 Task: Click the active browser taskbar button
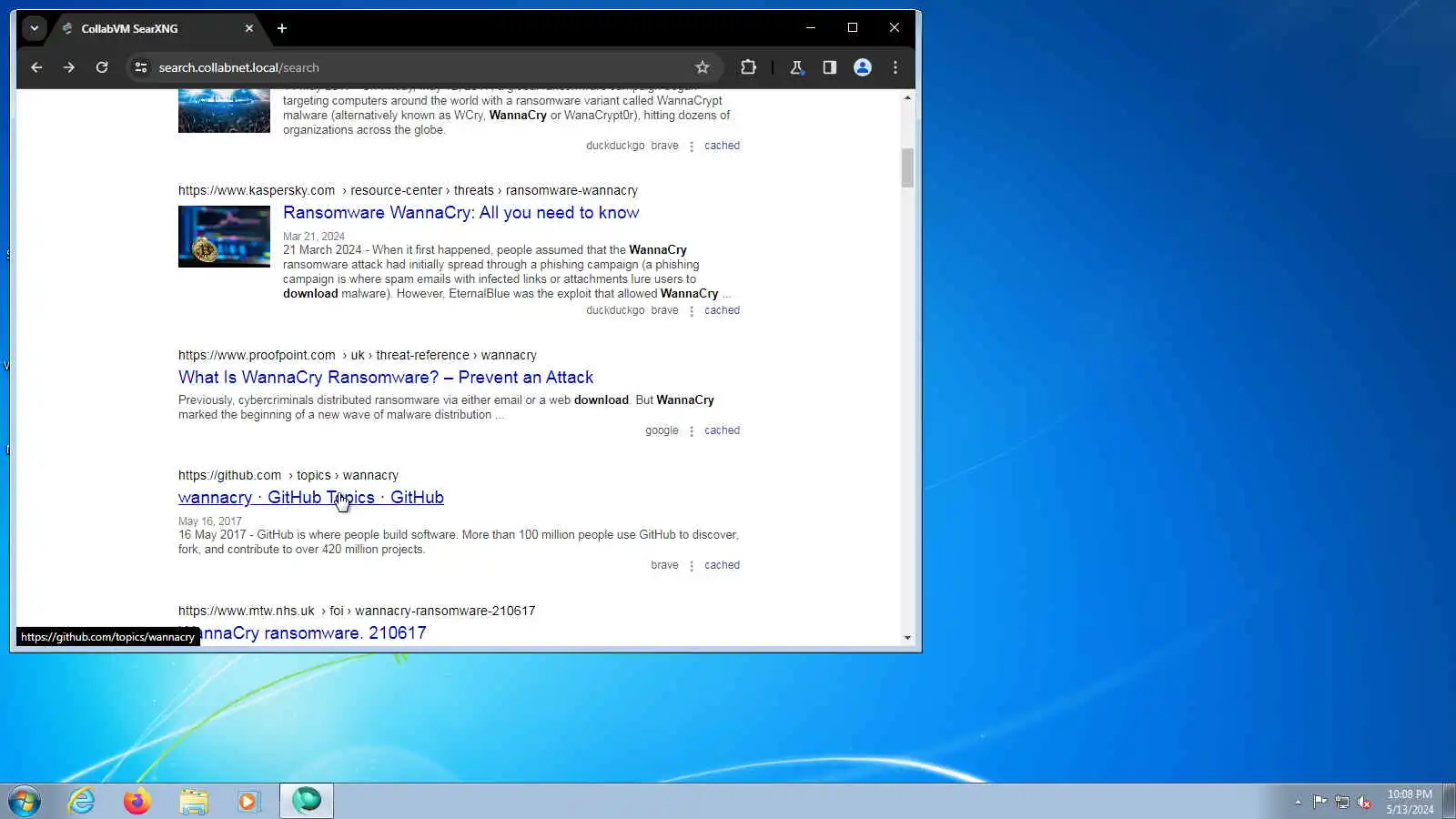point(307,802)
